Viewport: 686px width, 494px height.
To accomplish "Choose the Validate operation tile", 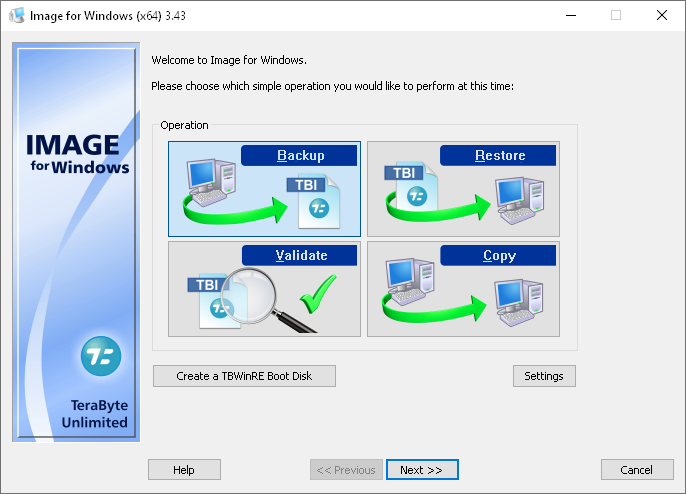I will [264, 289].
